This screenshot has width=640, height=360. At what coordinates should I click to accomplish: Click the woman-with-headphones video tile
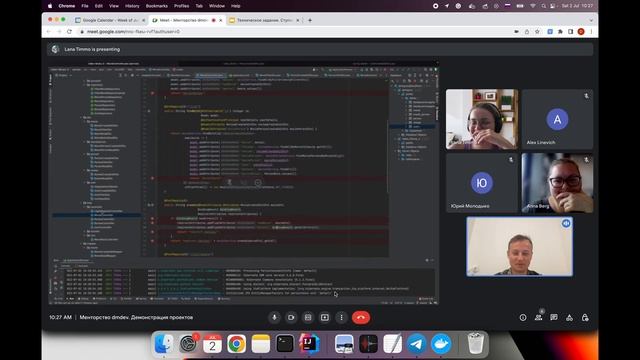point(482,119)
